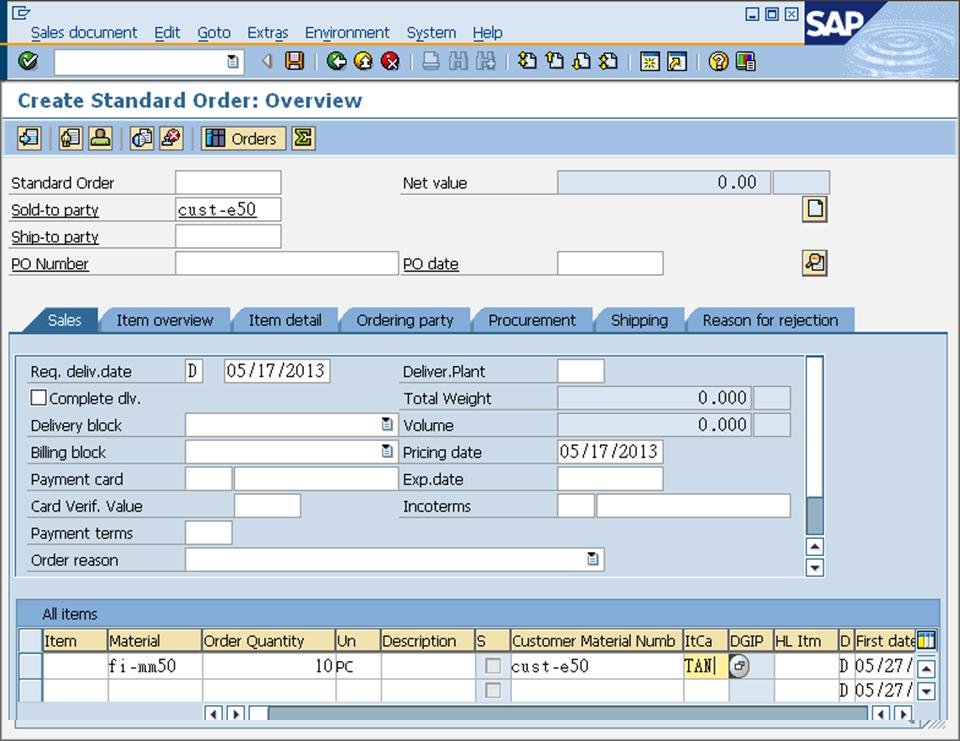The image size is (960, 741).
Task: Click the Sales panel scroll up arrow
Action: [x=814, y=546]
